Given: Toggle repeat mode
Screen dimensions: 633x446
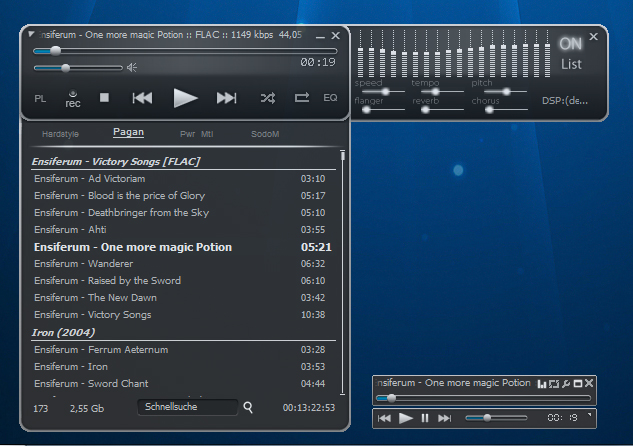Looking at the screenshot, I should tap(301, 98).
